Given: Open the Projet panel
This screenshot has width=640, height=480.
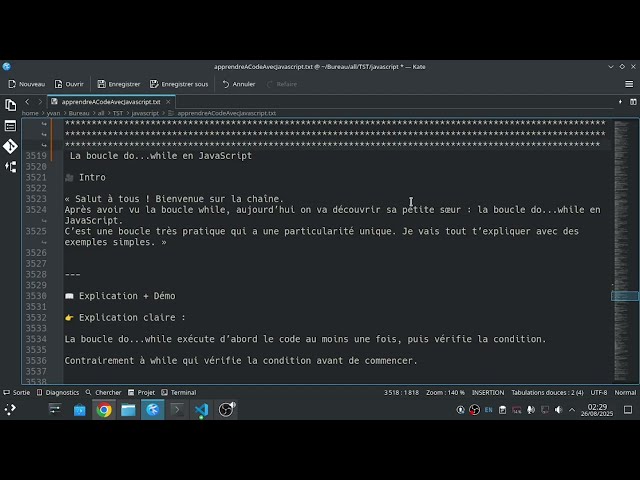Looking at the screenshot, I should tap(141, 392).
